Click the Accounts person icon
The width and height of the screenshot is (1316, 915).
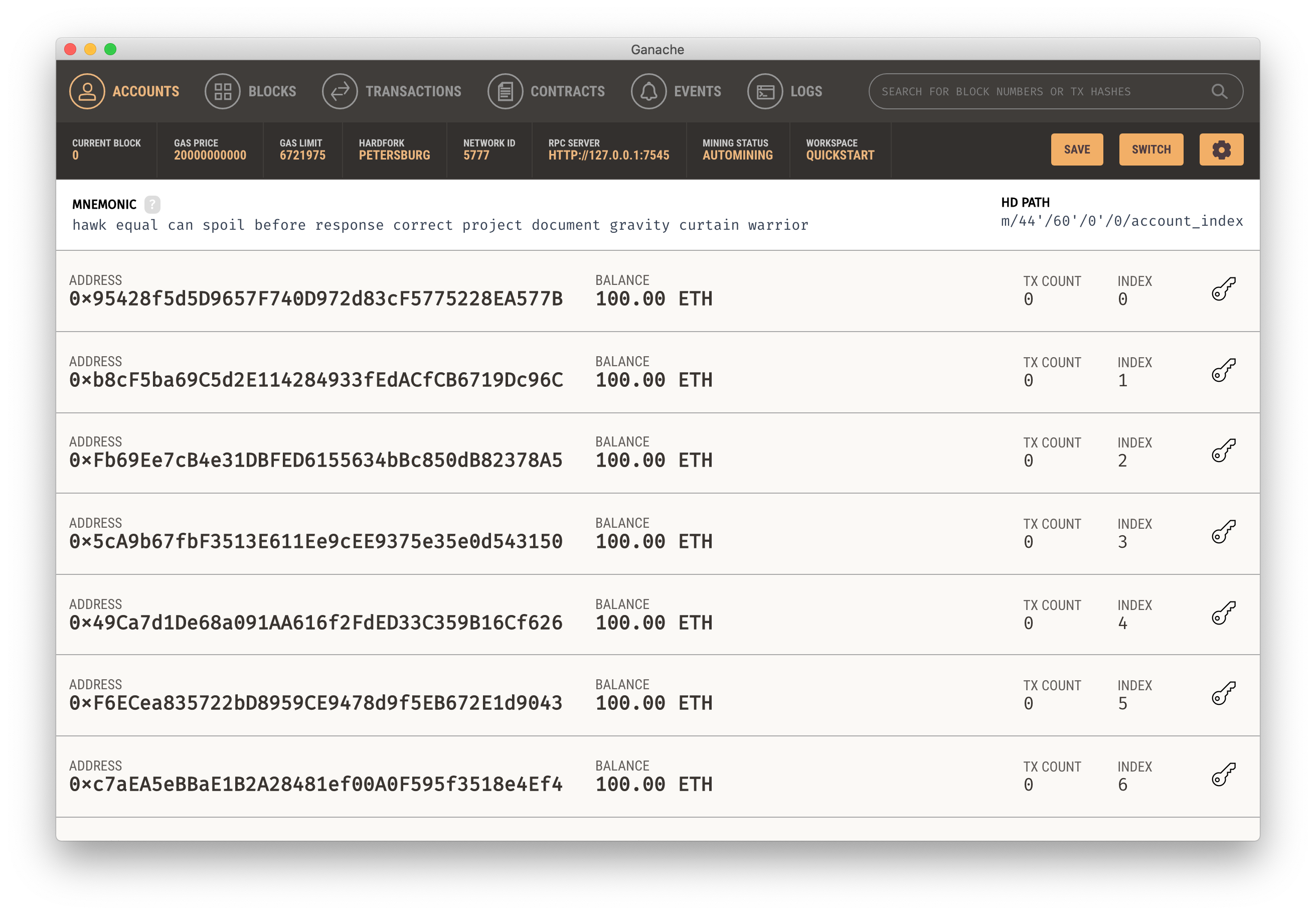87,91
